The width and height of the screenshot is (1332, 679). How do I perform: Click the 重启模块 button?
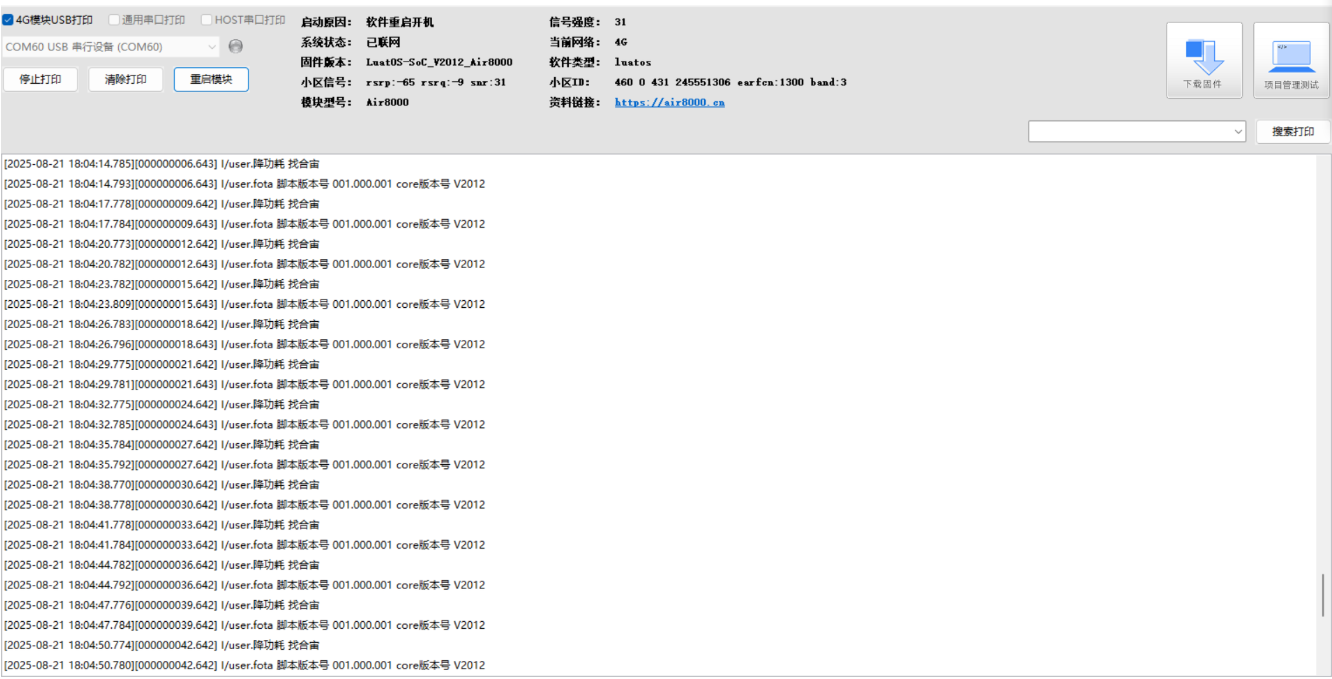point(211,79)
